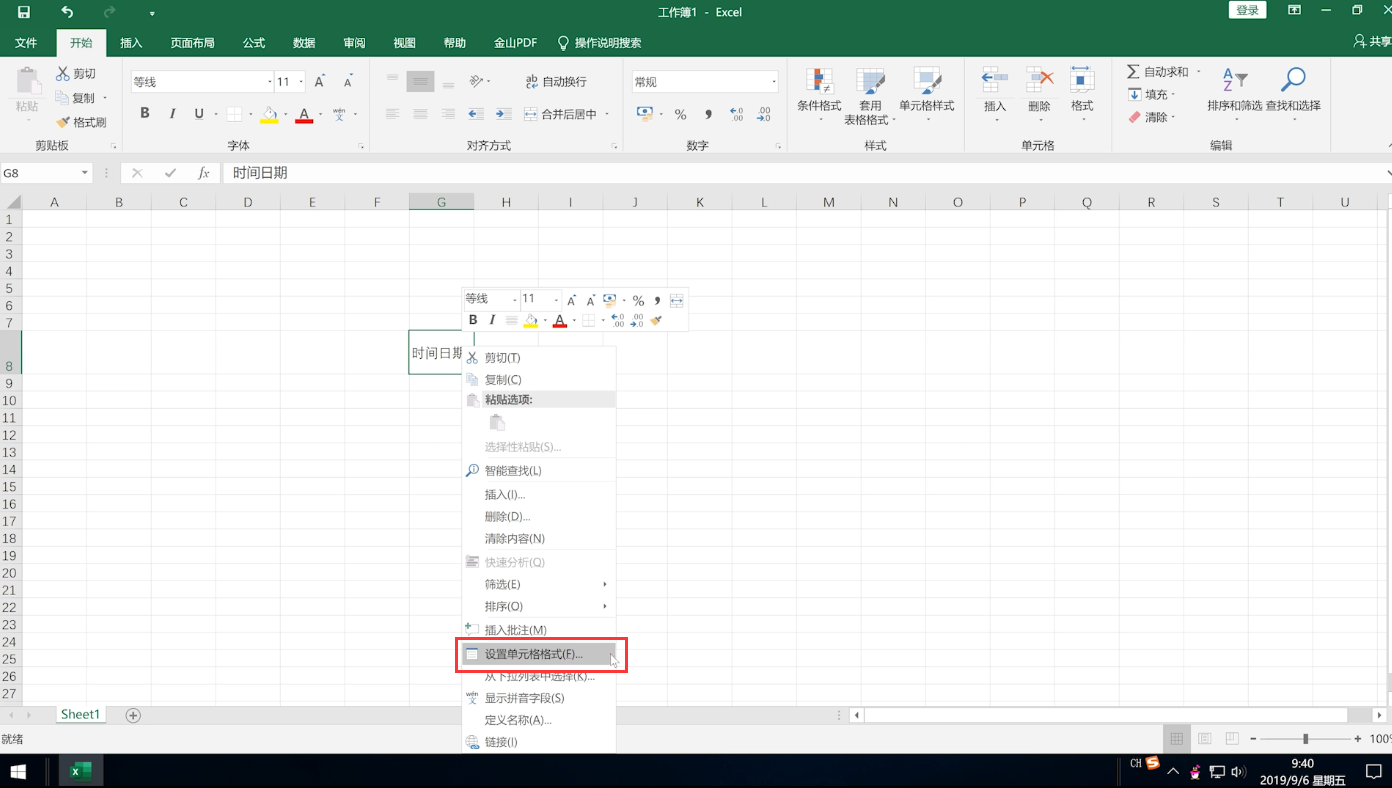
Task: Open Fill (填充) dropdown
Action: 1151,94
